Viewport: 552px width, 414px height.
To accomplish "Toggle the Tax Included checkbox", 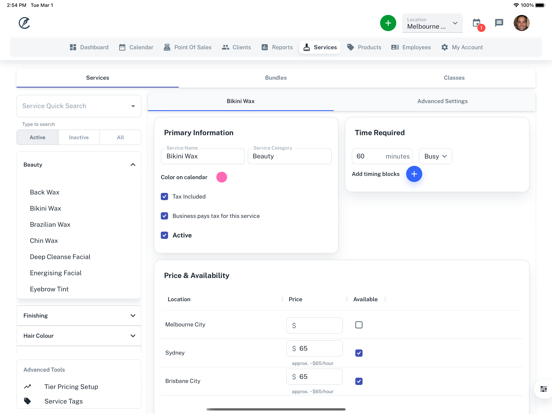I will [x=164, y=196].
